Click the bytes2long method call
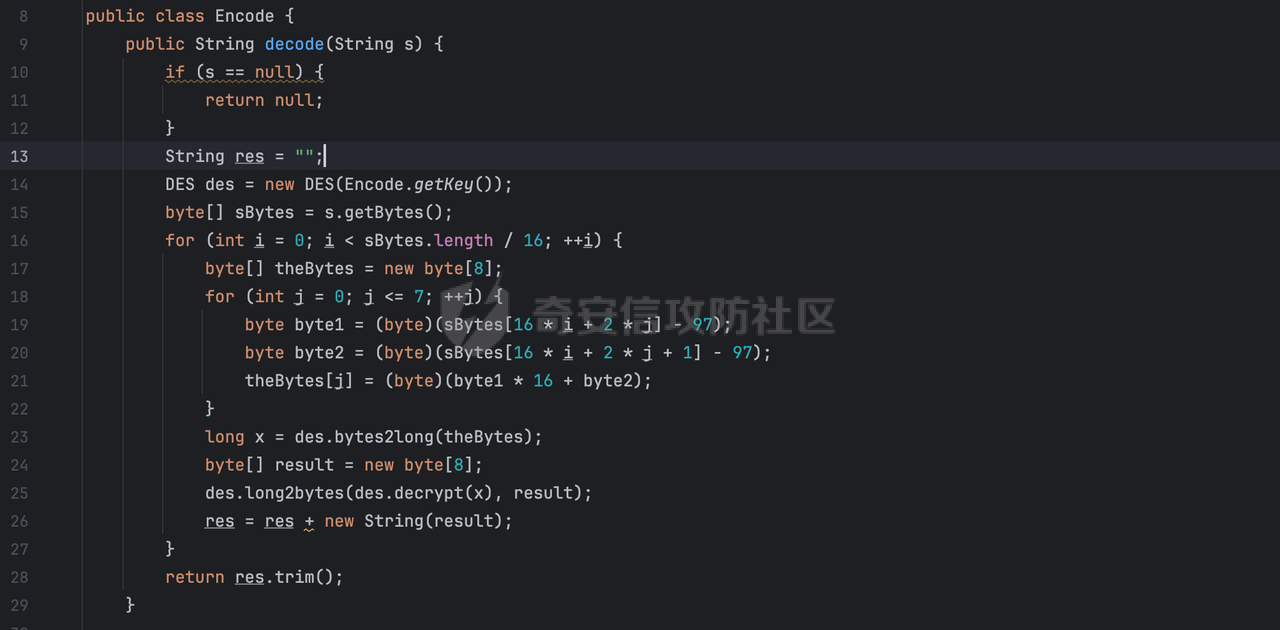 [388, 437]
